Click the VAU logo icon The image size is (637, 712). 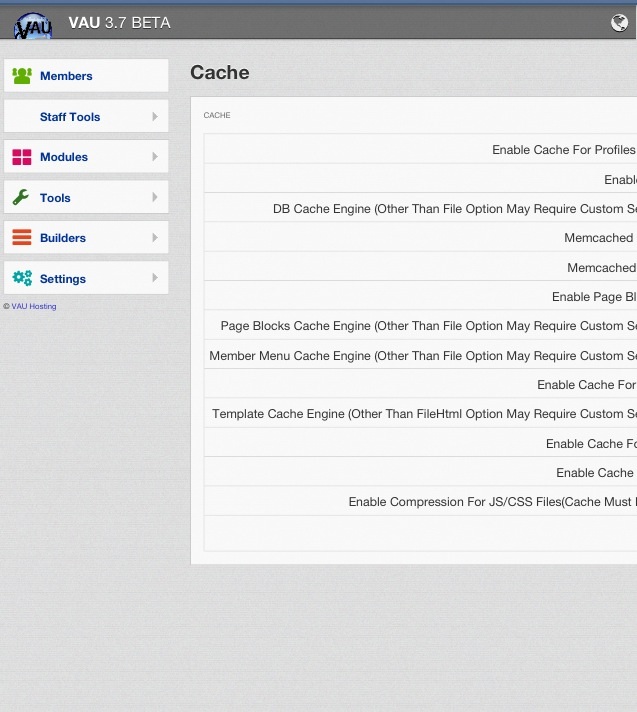click(x=34, y=25)
